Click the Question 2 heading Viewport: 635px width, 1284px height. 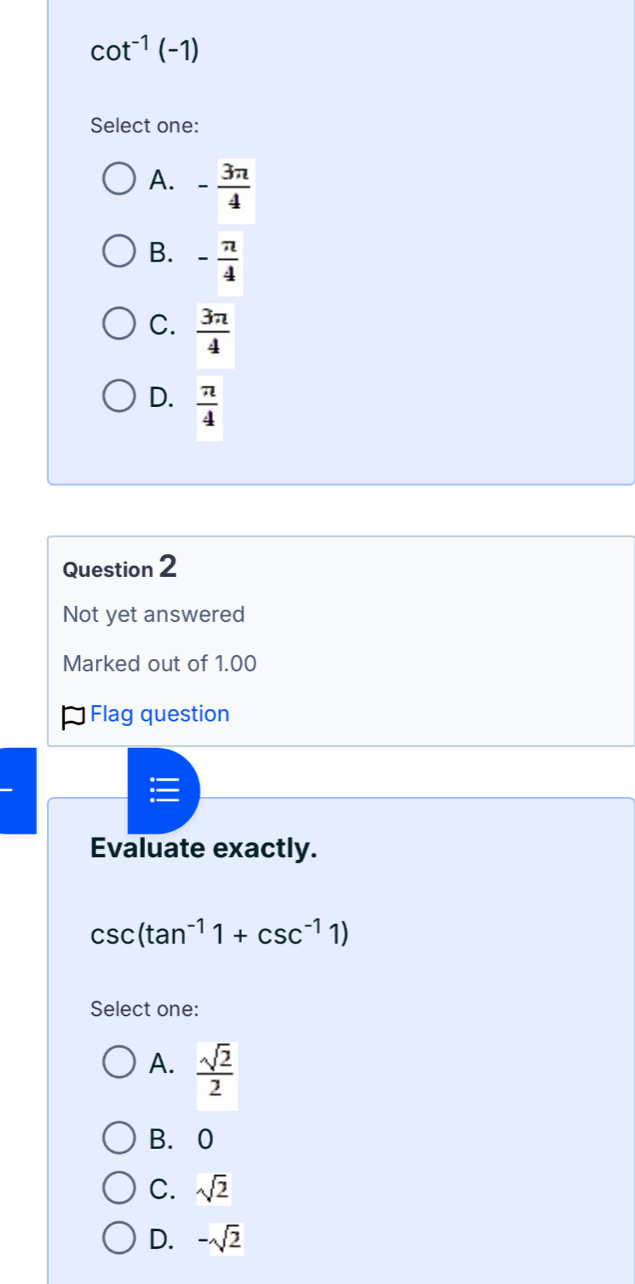pos(119,567)
